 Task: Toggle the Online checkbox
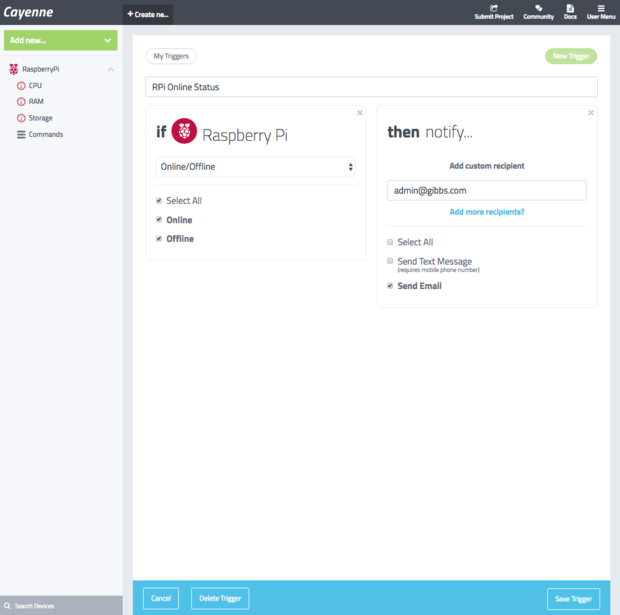pos(159,220)
